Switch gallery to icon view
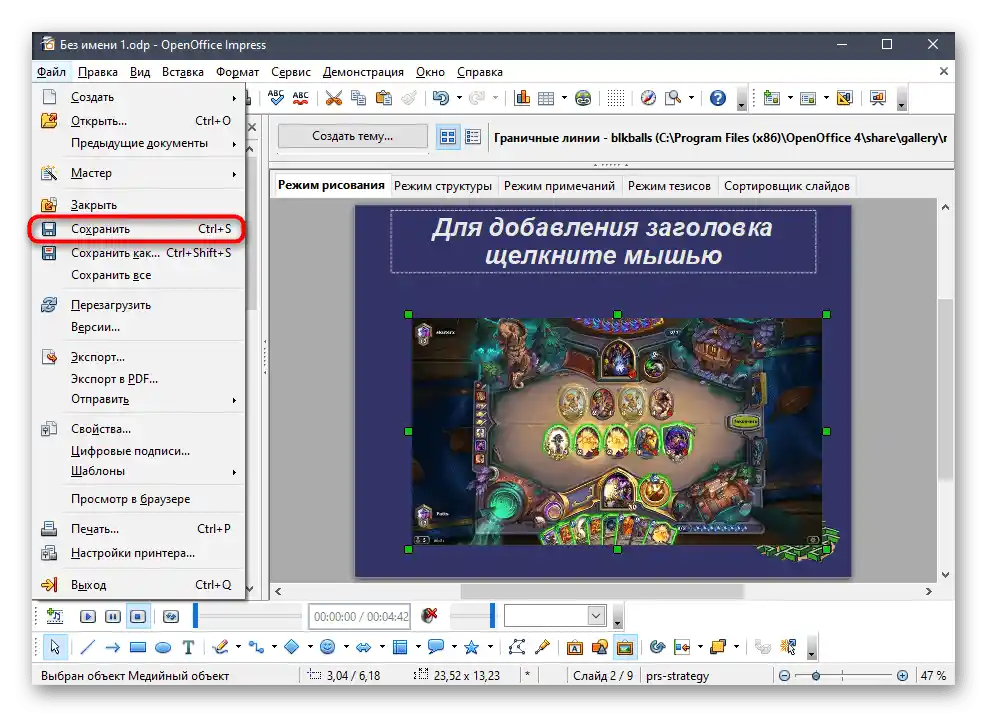This screenshot has height=717, width=987. 448,137
